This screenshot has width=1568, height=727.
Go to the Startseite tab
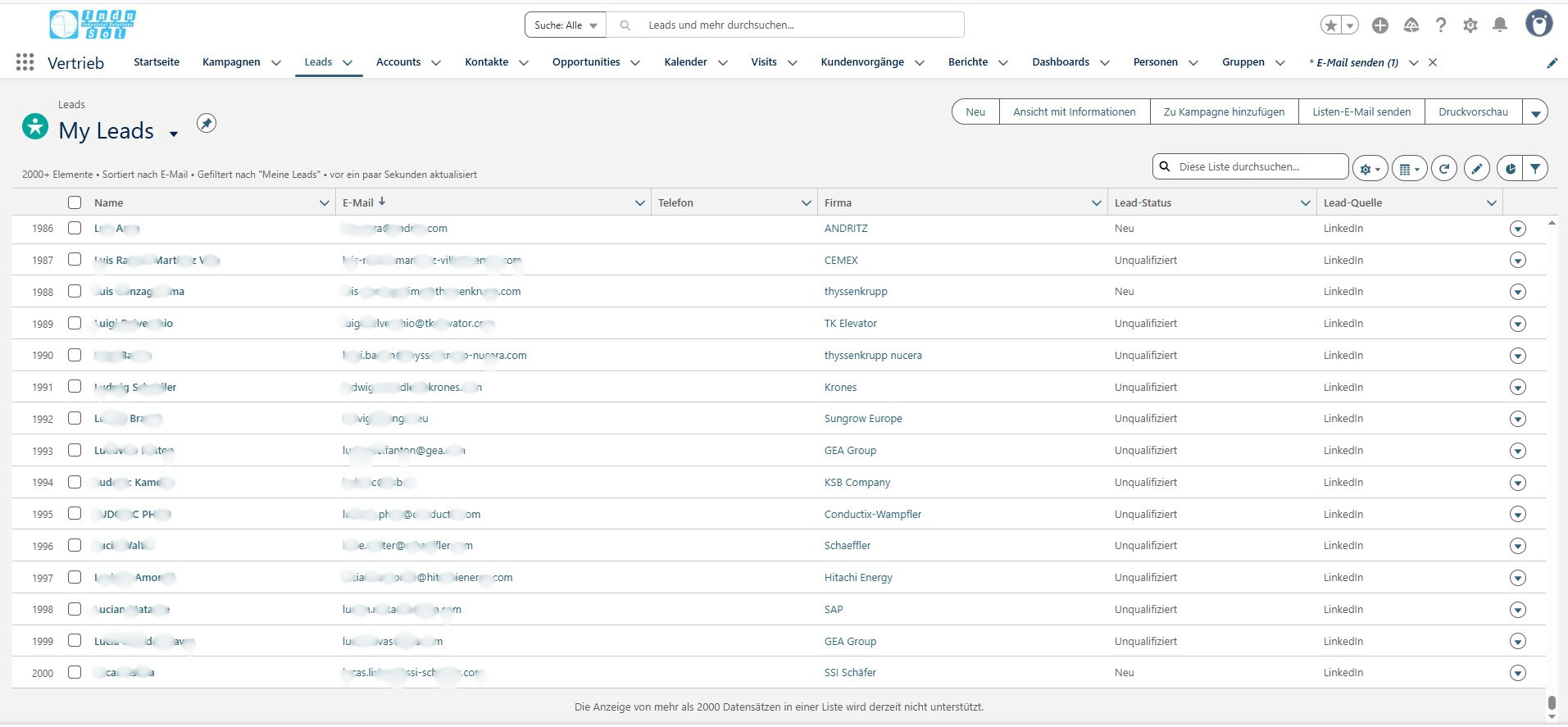point(157,62)
